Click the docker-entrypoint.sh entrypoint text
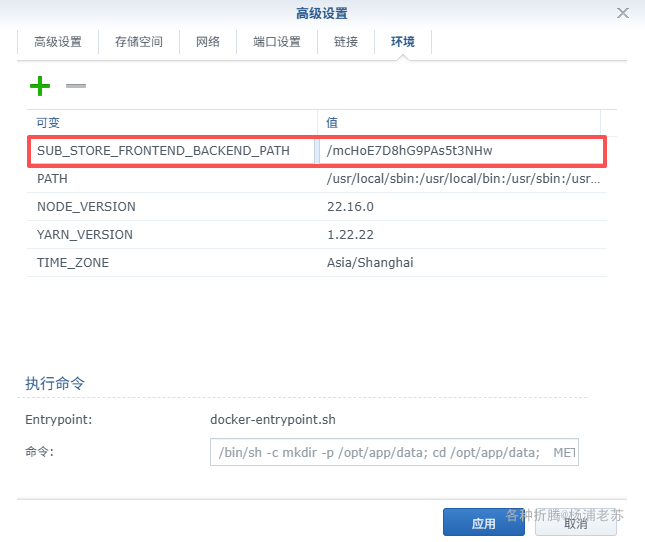Screen dimensions: 645x542 pos(273,419)
